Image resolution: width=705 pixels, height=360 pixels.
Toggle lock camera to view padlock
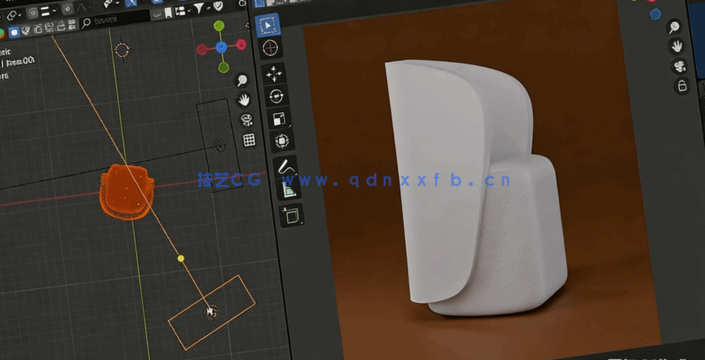click(x=682, y=85)
